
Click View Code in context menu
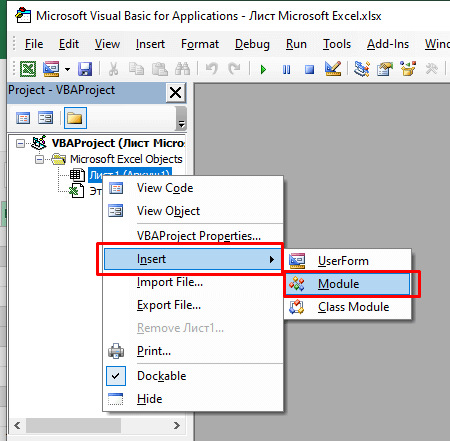[165, 188]
